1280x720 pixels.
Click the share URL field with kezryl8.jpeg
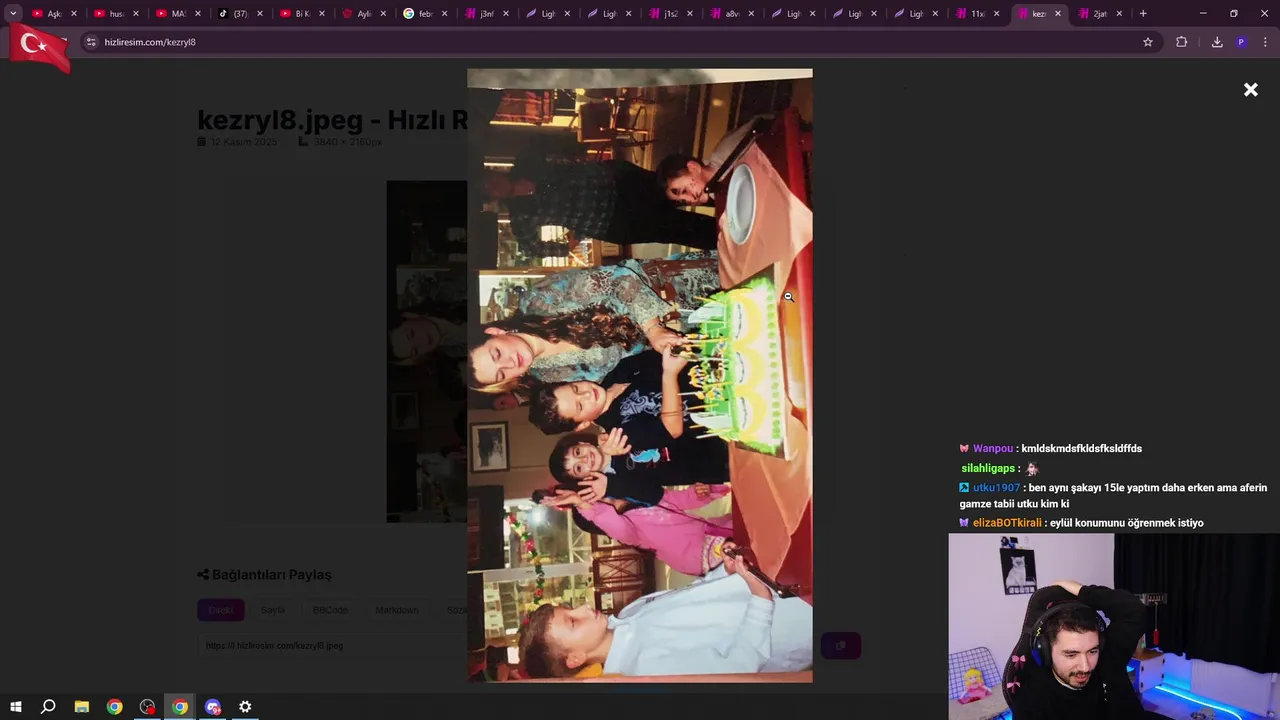coord(508,646)
